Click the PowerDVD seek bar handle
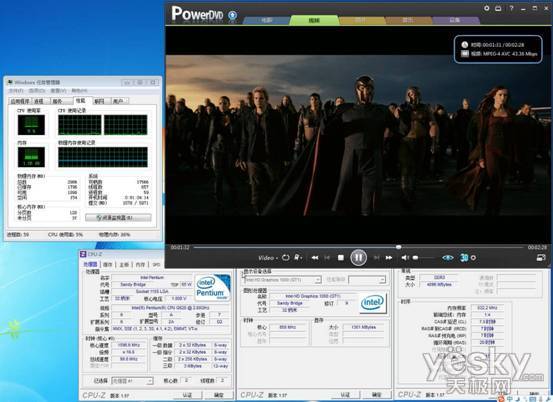 [398, 247]
